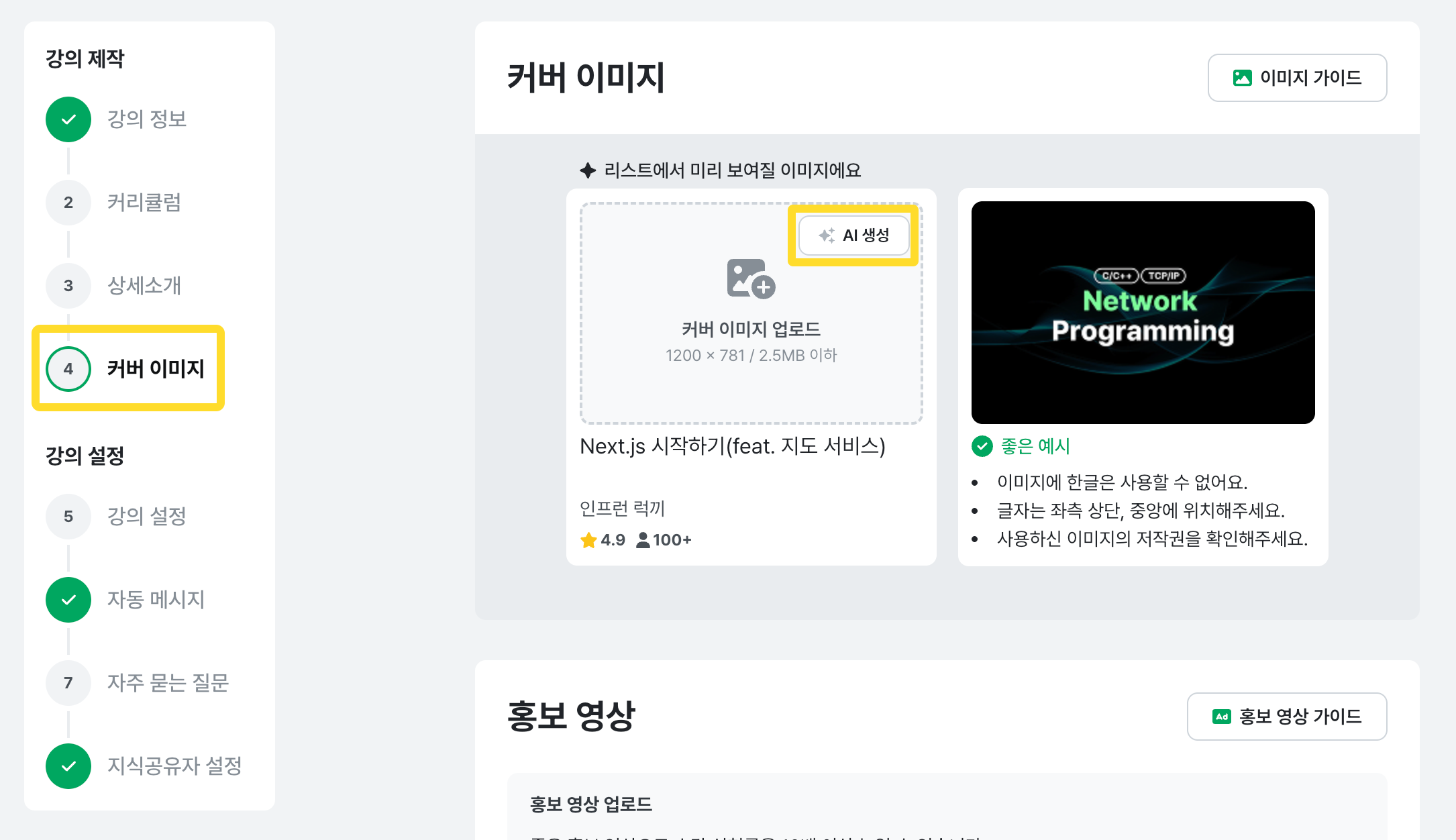Open the 지식공유자 설정 section

(174, 766)
